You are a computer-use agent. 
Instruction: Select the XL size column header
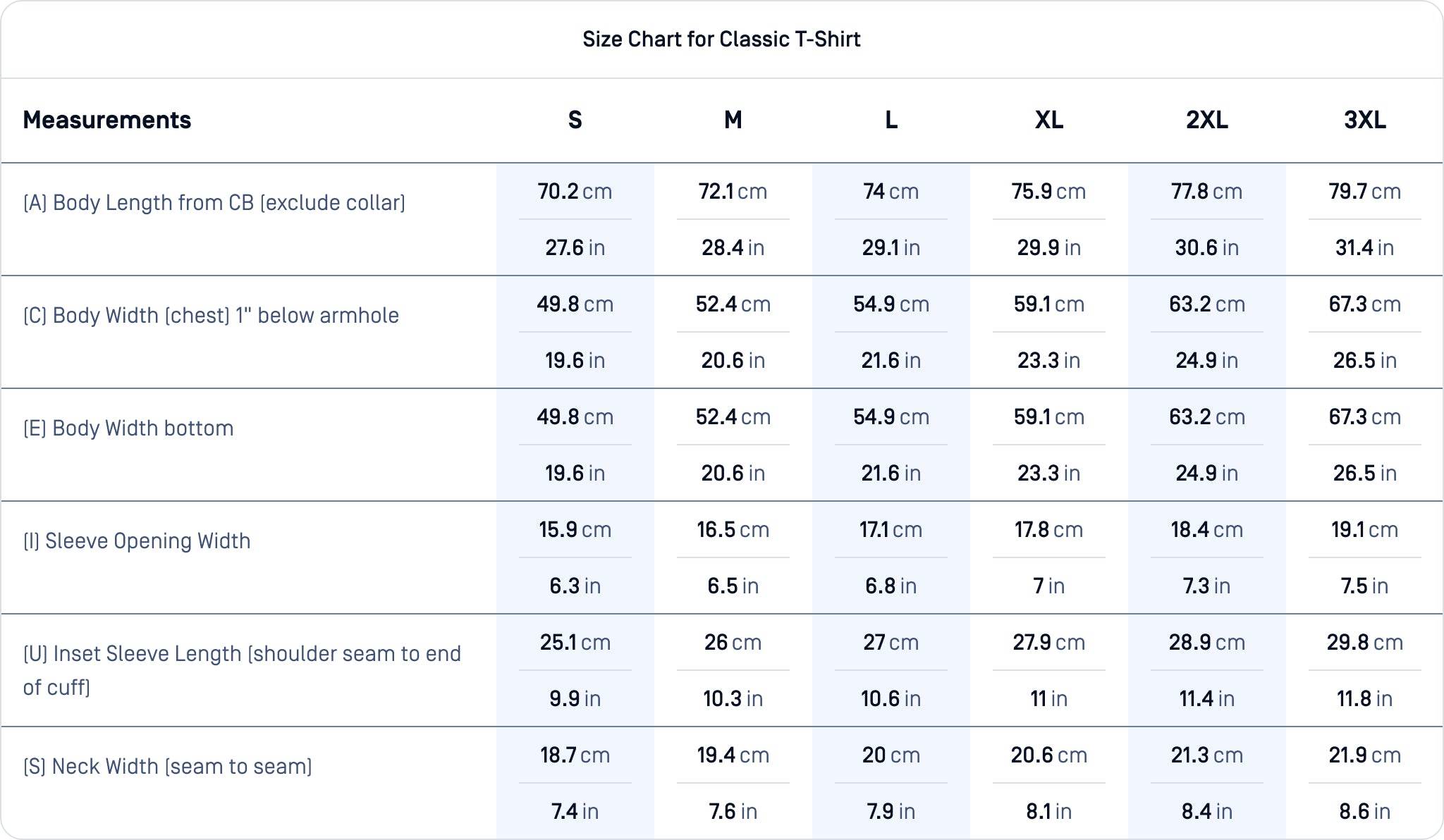(x=1049, y=121)
